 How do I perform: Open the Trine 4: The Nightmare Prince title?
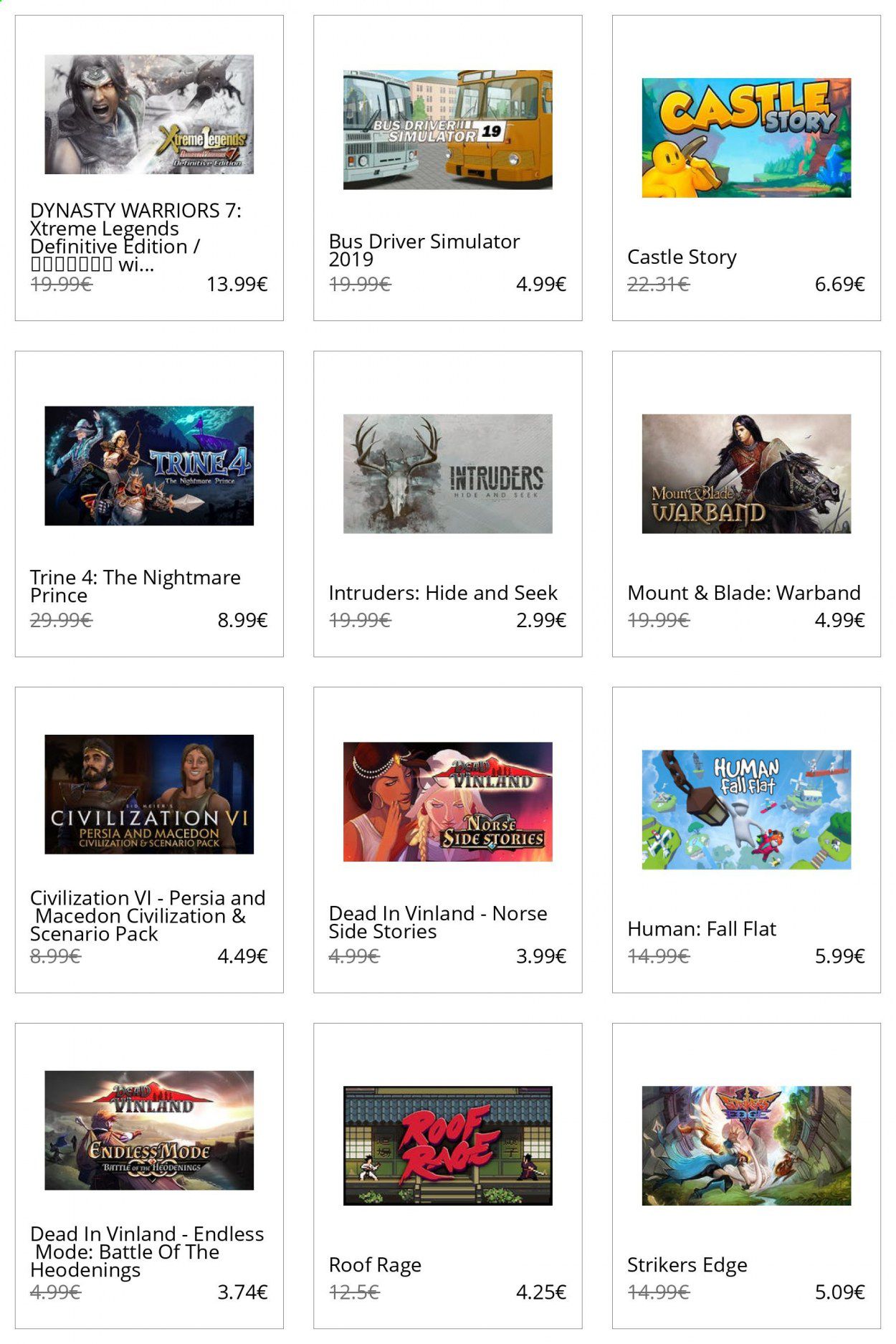[135, 586]
